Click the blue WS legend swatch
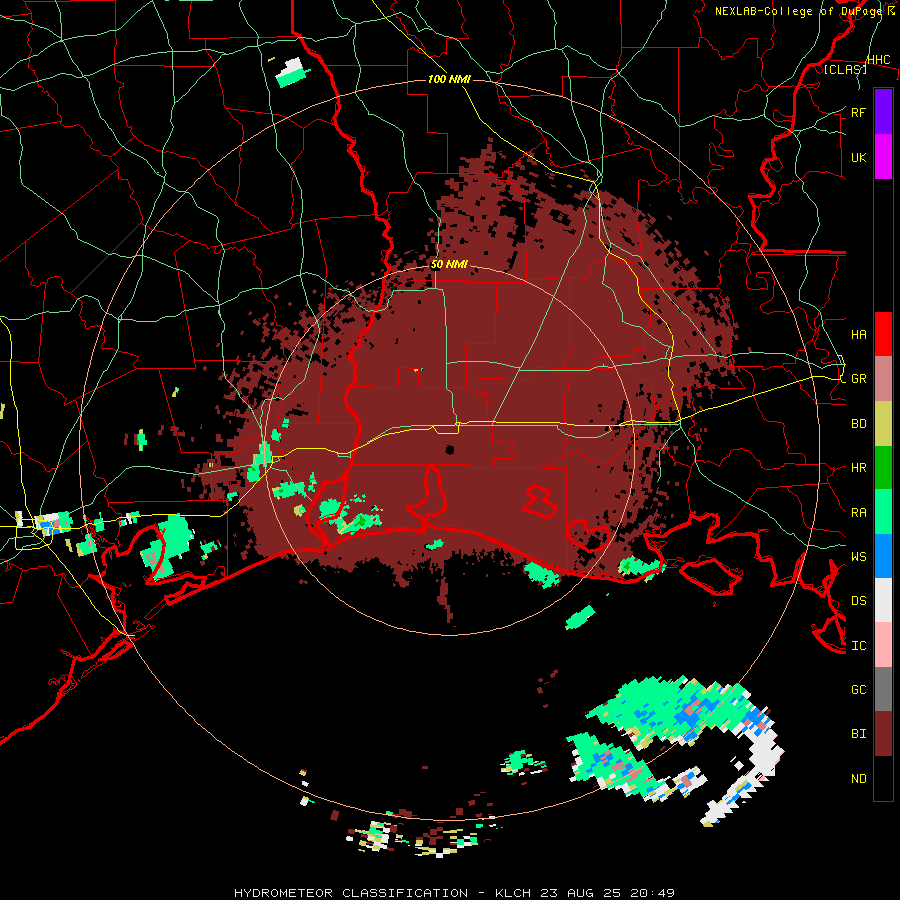900x900 pixels. (883, 556)
